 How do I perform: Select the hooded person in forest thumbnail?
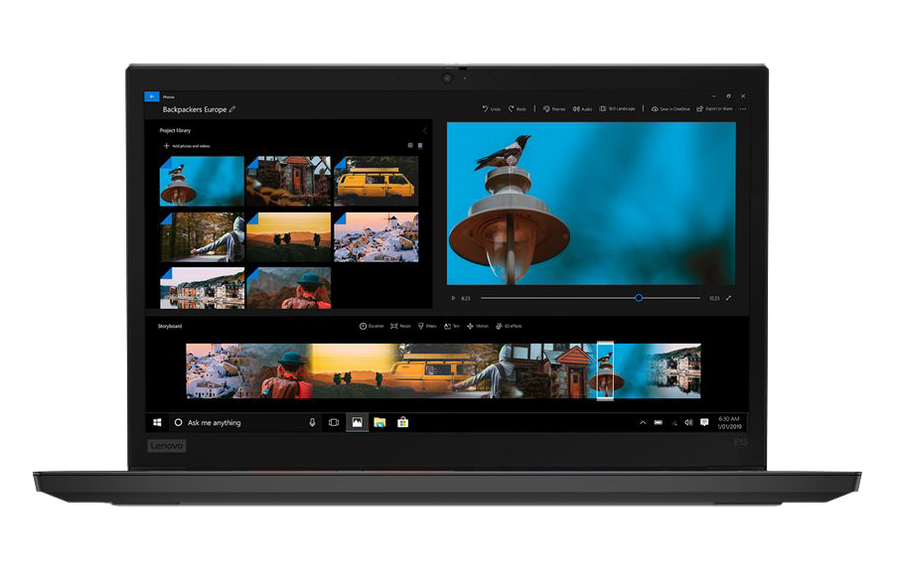(202, 237)
